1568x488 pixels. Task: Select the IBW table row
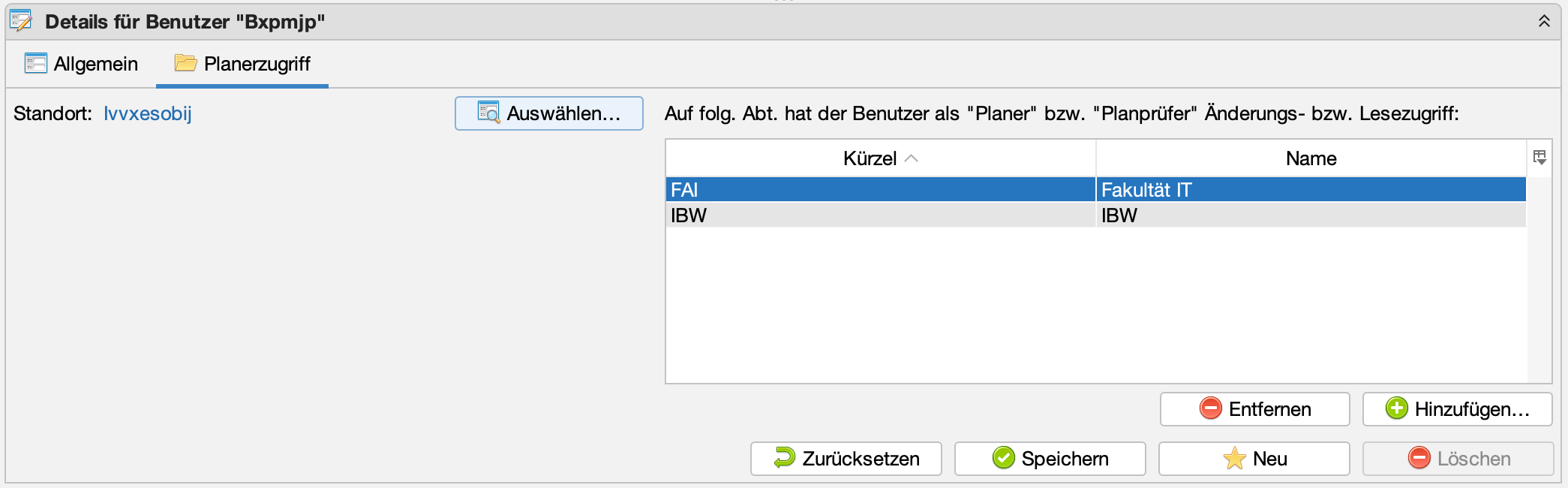tap(879, 215)
